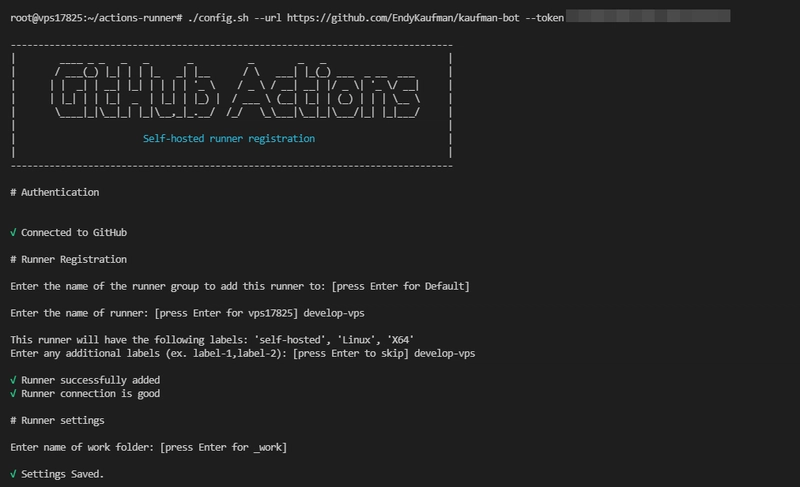Viewport: 800px width, 487px height.
Task: Click the checkmark before 'Connected to GitHub'
Action: coord(13,233)
